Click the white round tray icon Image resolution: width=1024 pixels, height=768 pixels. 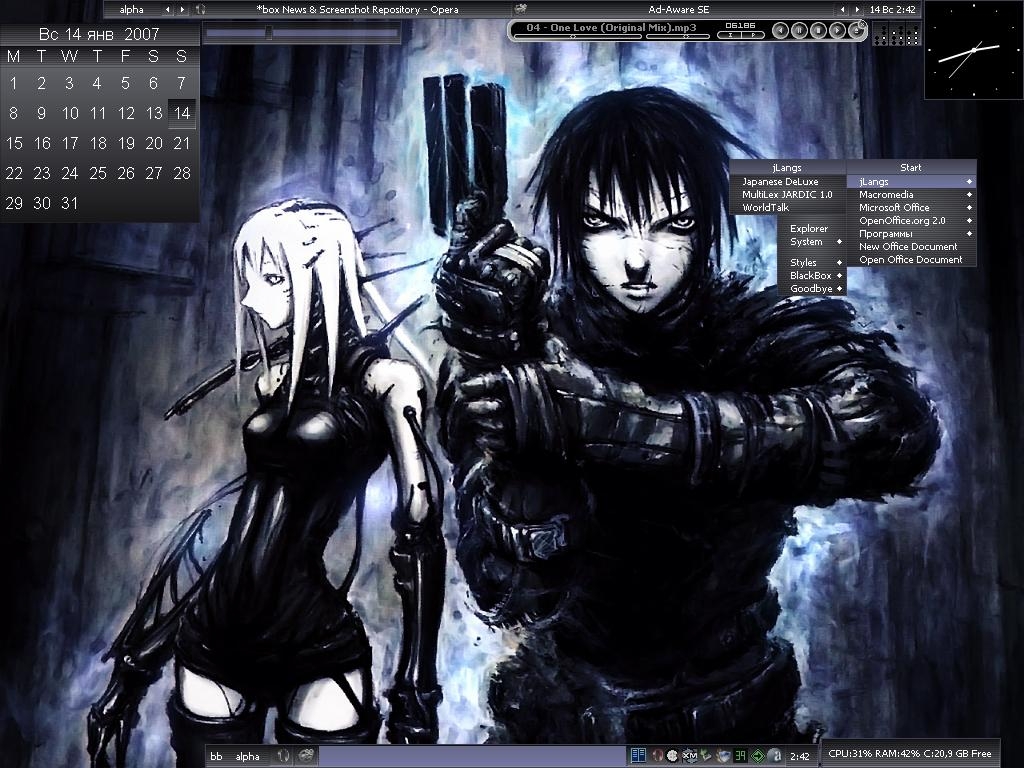[673, 756]
